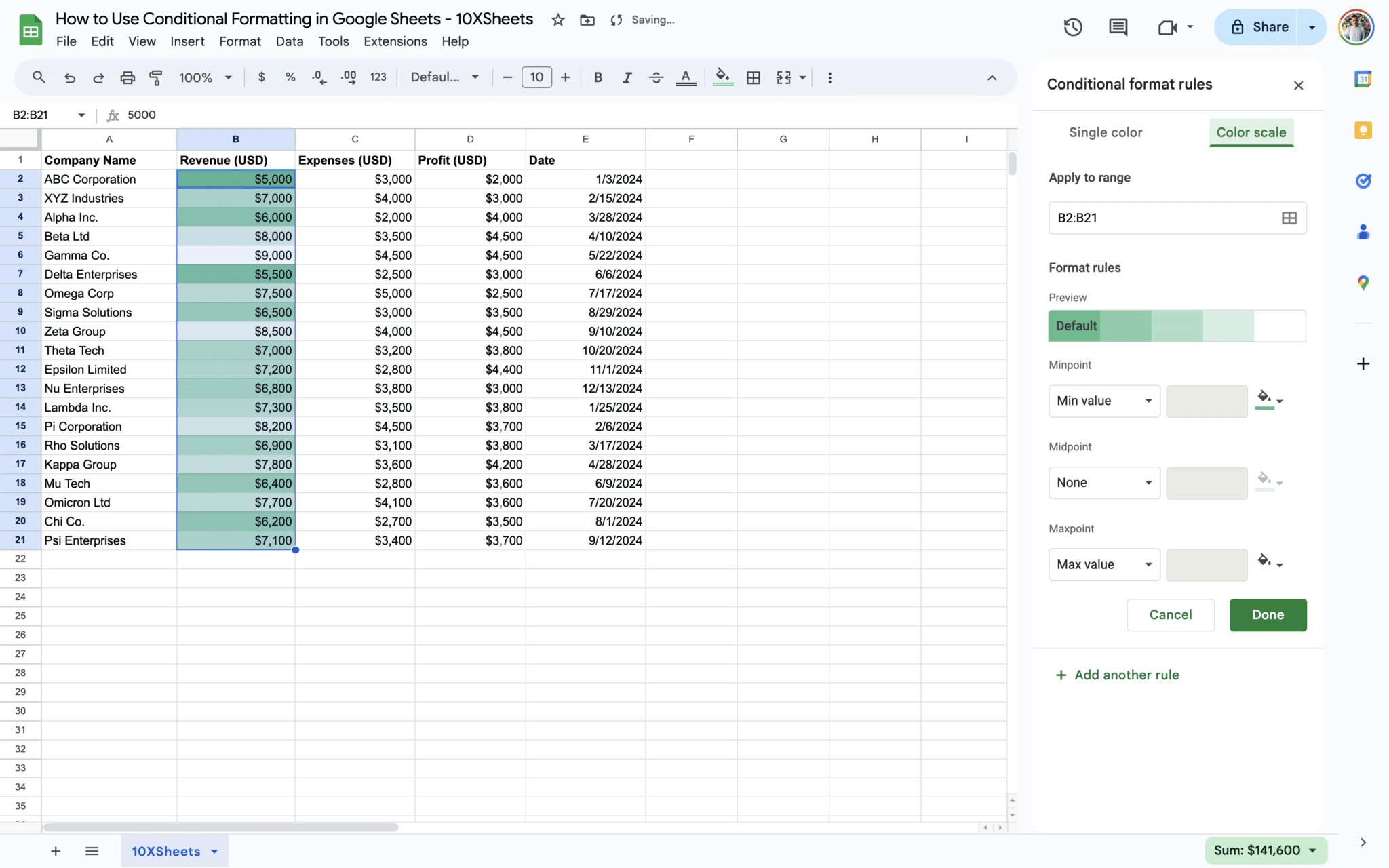Click the increase decimal places icon
Image resolution: width=1389 pixels, height=868 pixels.
tap(349, 77)
